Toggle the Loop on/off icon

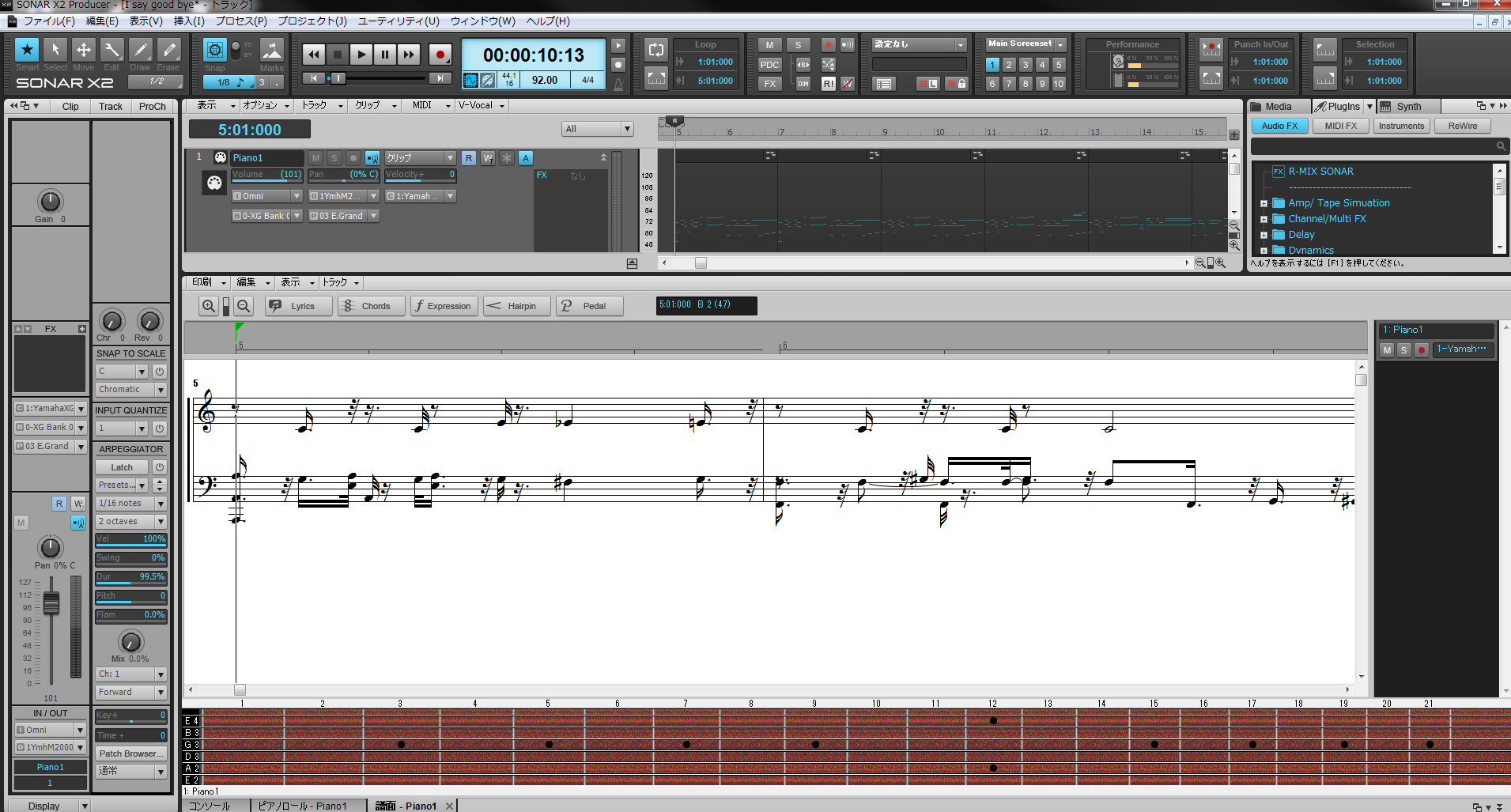656,51
